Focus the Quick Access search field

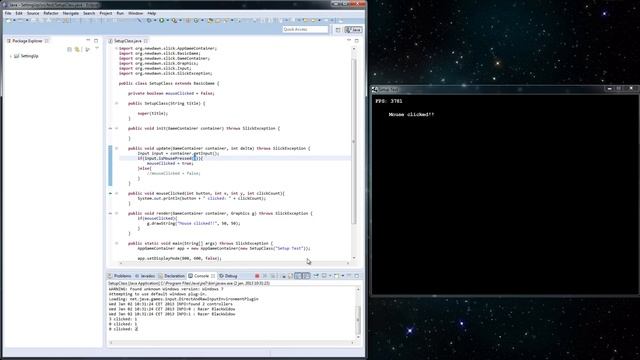(305, 29)
